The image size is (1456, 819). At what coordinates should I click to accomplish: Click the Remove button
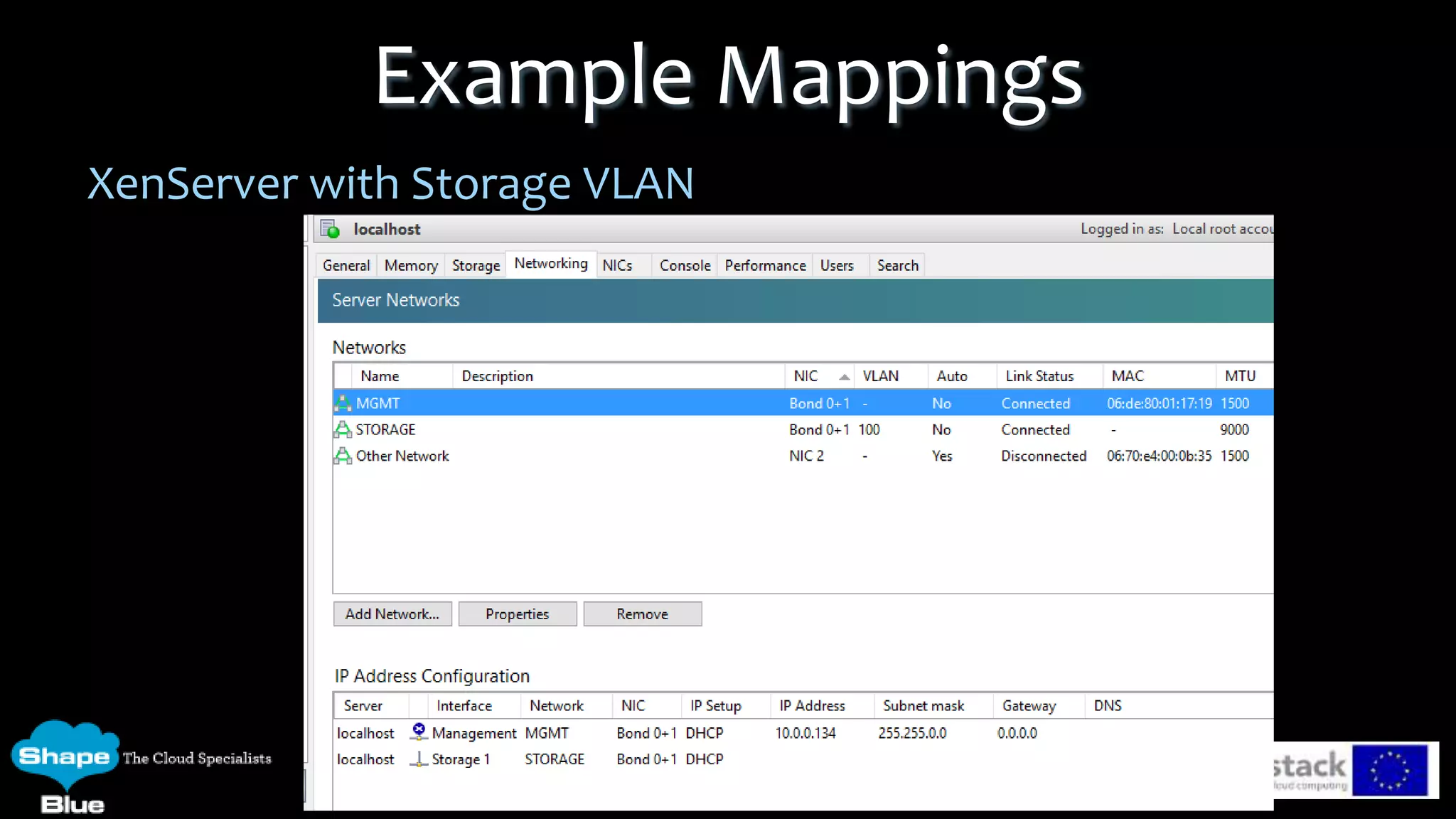point(643,614)
